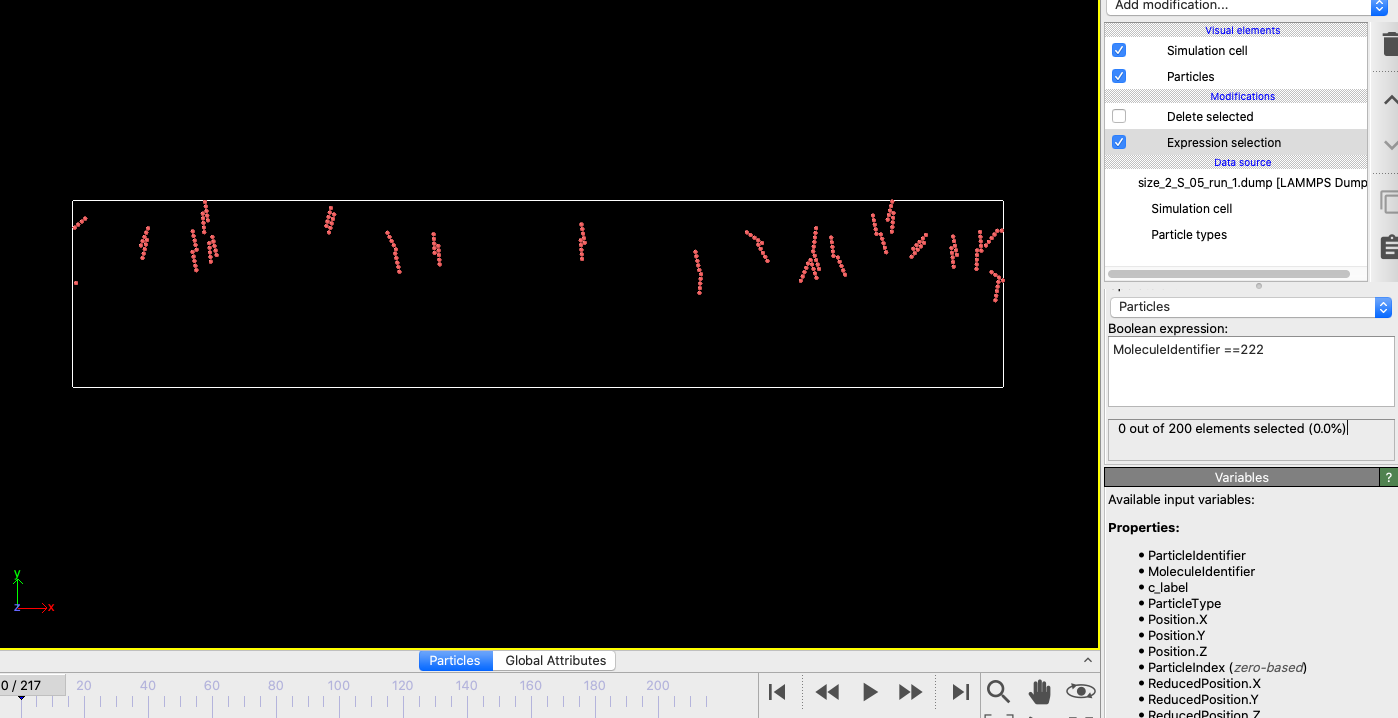The height and width of the screenshot is (718, 1398).
Task: Open the Variables help question mark
Action: click(1389, 477)
